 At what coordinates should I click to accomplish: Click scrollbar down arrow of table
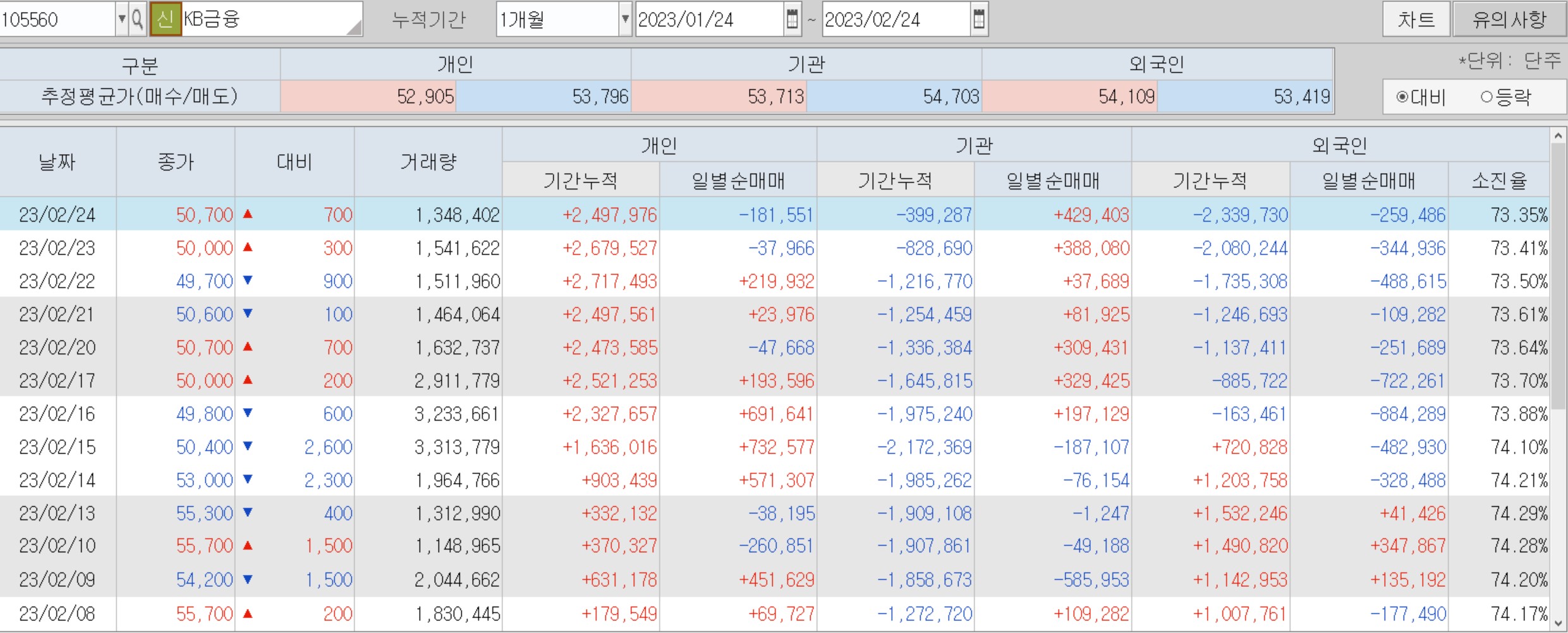(1558, 624)
